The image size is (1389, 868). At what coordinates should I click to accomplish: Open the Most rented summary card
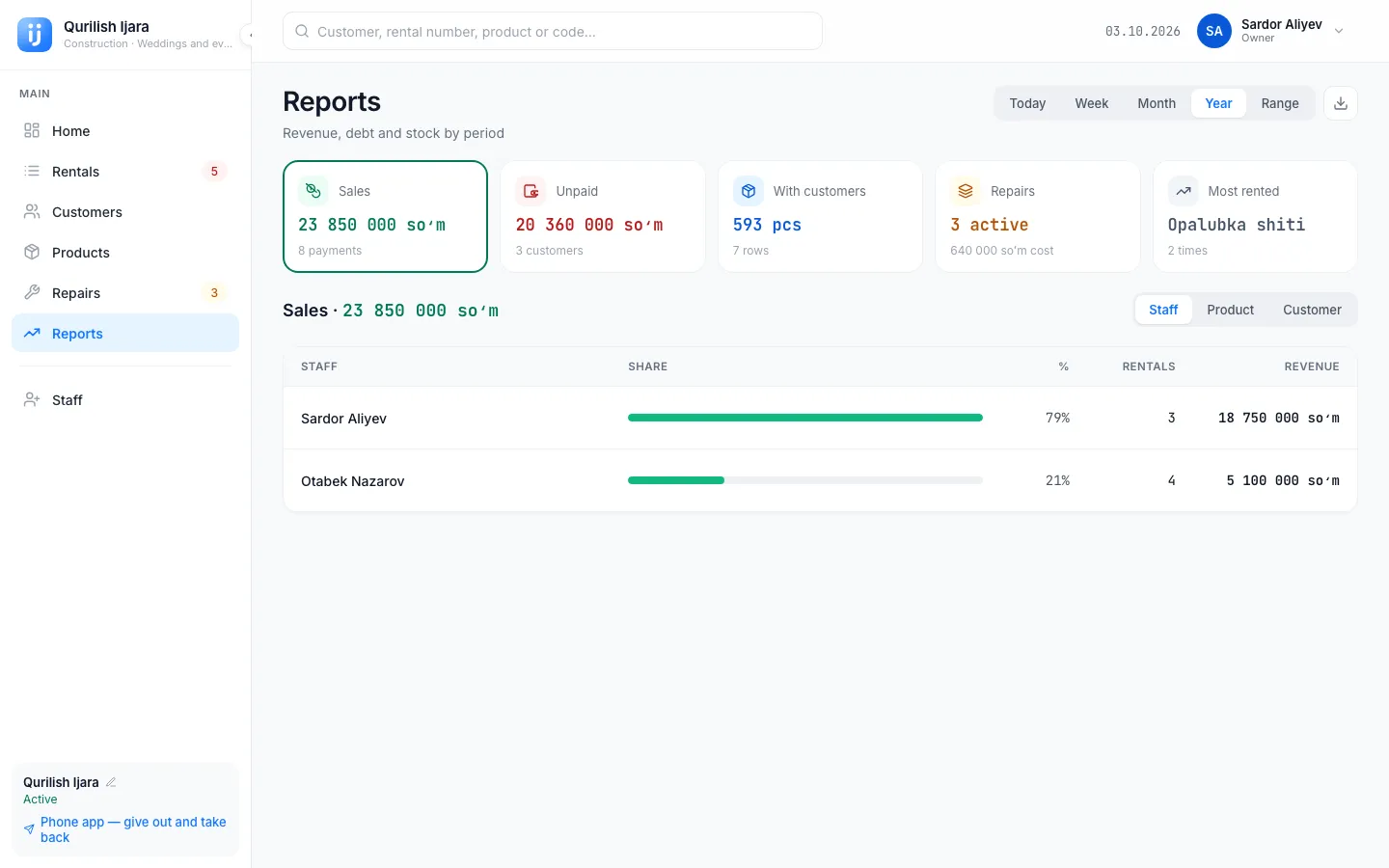[x=1255, y=217]
